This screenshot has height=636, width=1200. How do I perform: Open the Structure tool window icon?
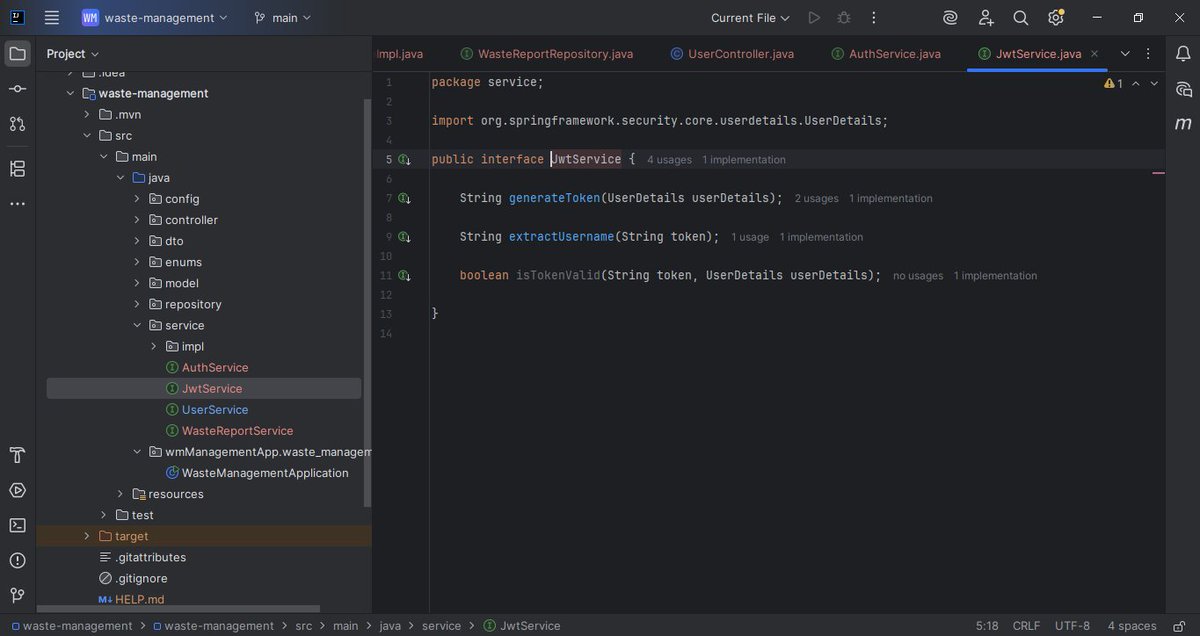click(x=17, y=168)
